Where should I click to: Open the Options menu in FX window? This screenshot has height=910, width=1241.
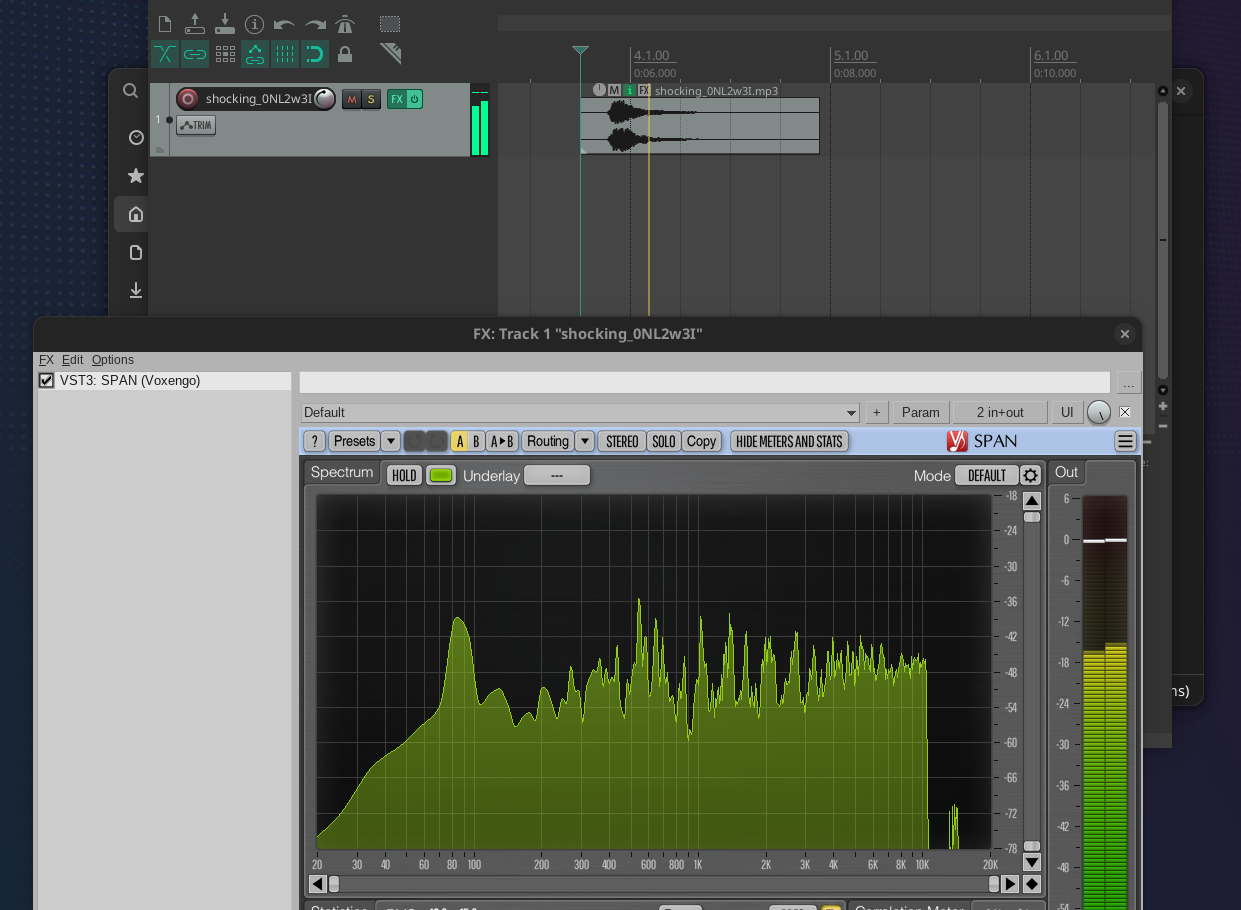coord(112,360)
